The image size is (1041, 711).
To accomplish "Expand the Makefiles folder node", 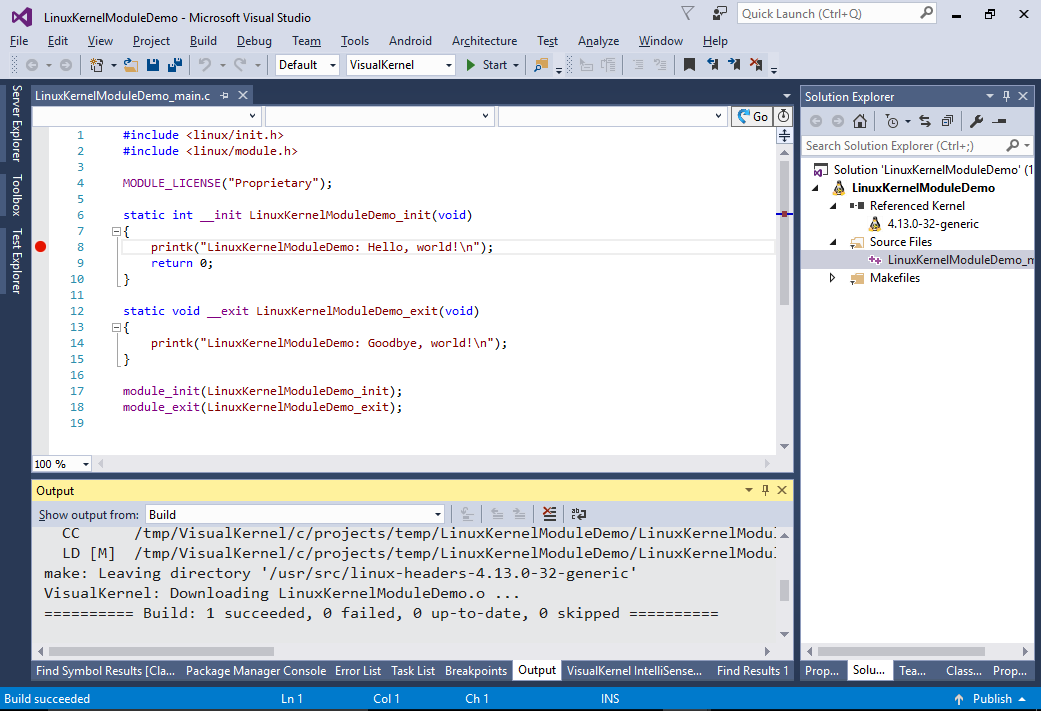I will coord(832,278).
